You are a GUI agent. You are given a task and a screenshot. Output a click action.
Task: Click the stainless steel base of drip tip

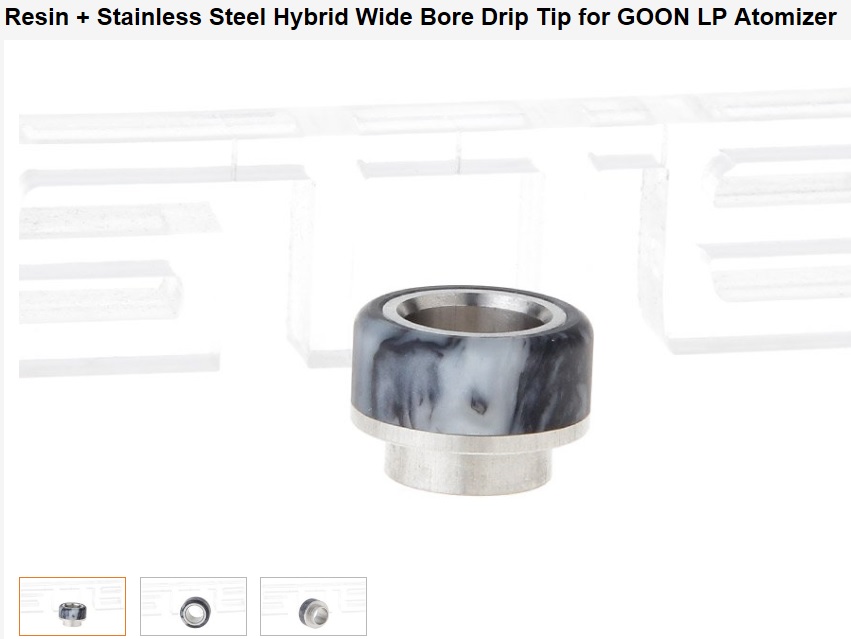pyautogui.click(x=469, y=467)
